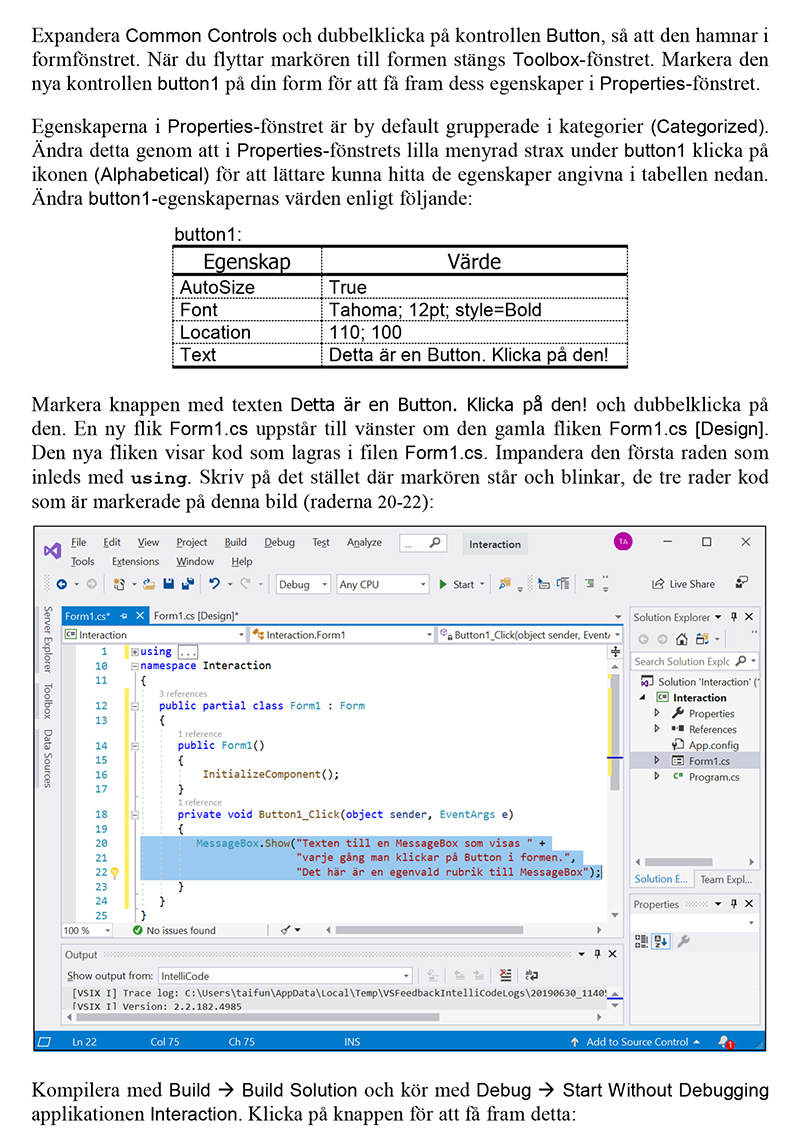
Task: Click the Save All toolbar icon
Action: click(x=187, y=584)
